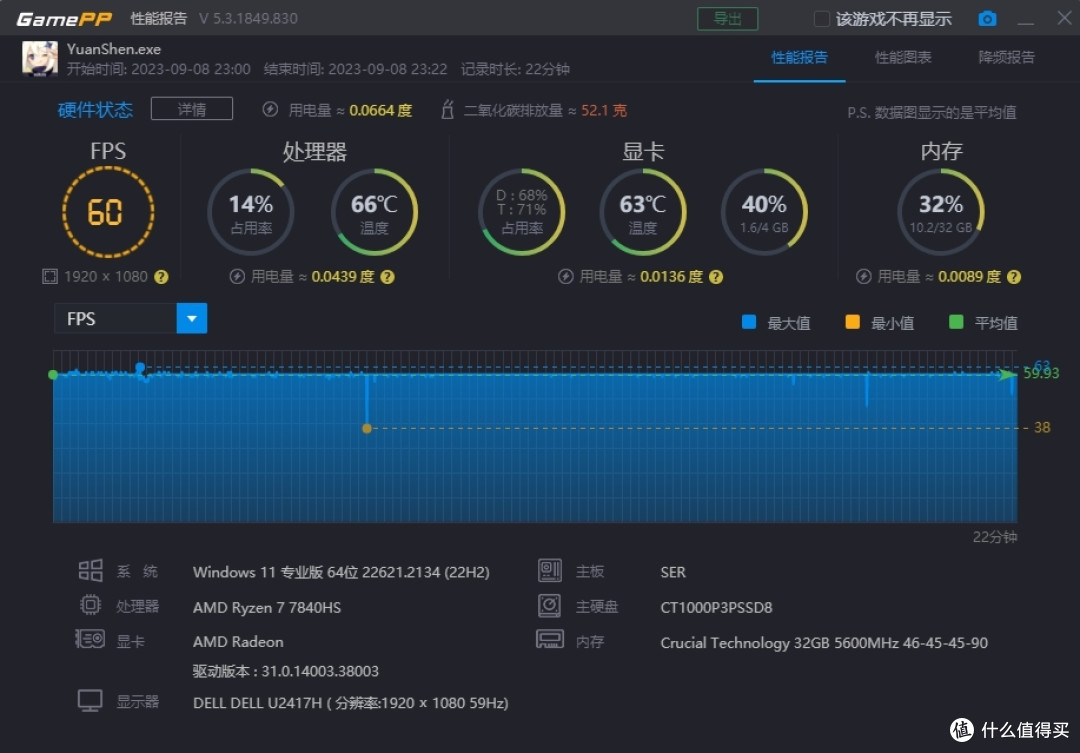Click the green 平均值 legend swatch
Viewport: 1080px width, 753px height.
[x=956, y=322]
